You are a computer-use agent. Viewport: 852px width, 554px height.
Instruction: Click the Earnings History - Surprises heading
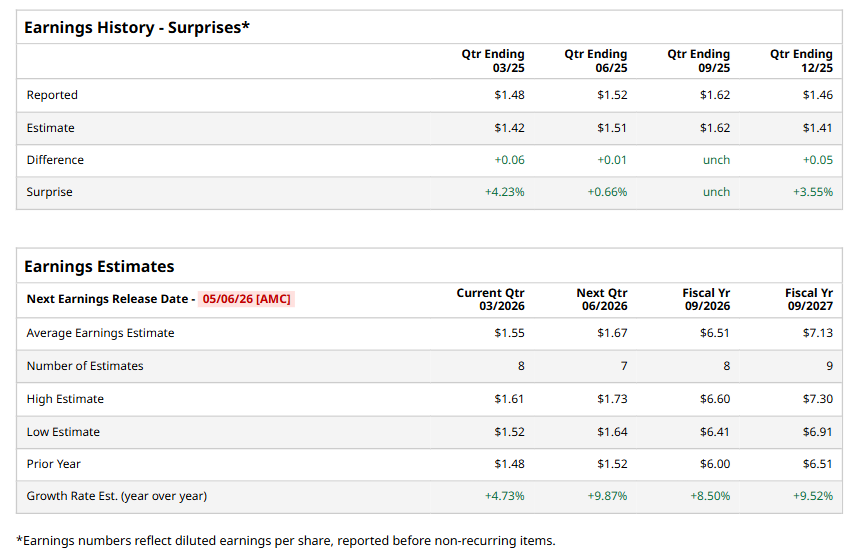click(x=136, y=27)
